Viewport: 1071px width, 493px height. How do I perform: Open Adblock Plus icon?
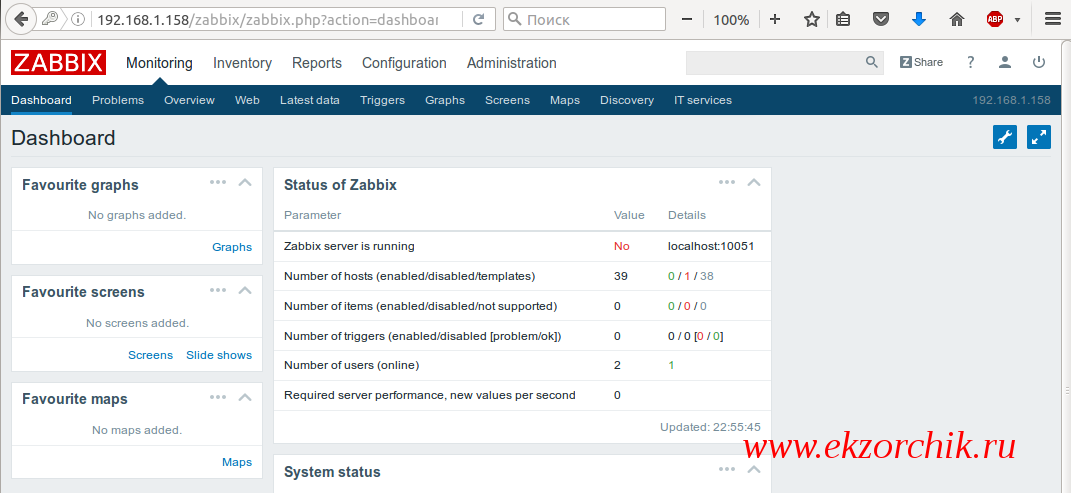(995, 20)
